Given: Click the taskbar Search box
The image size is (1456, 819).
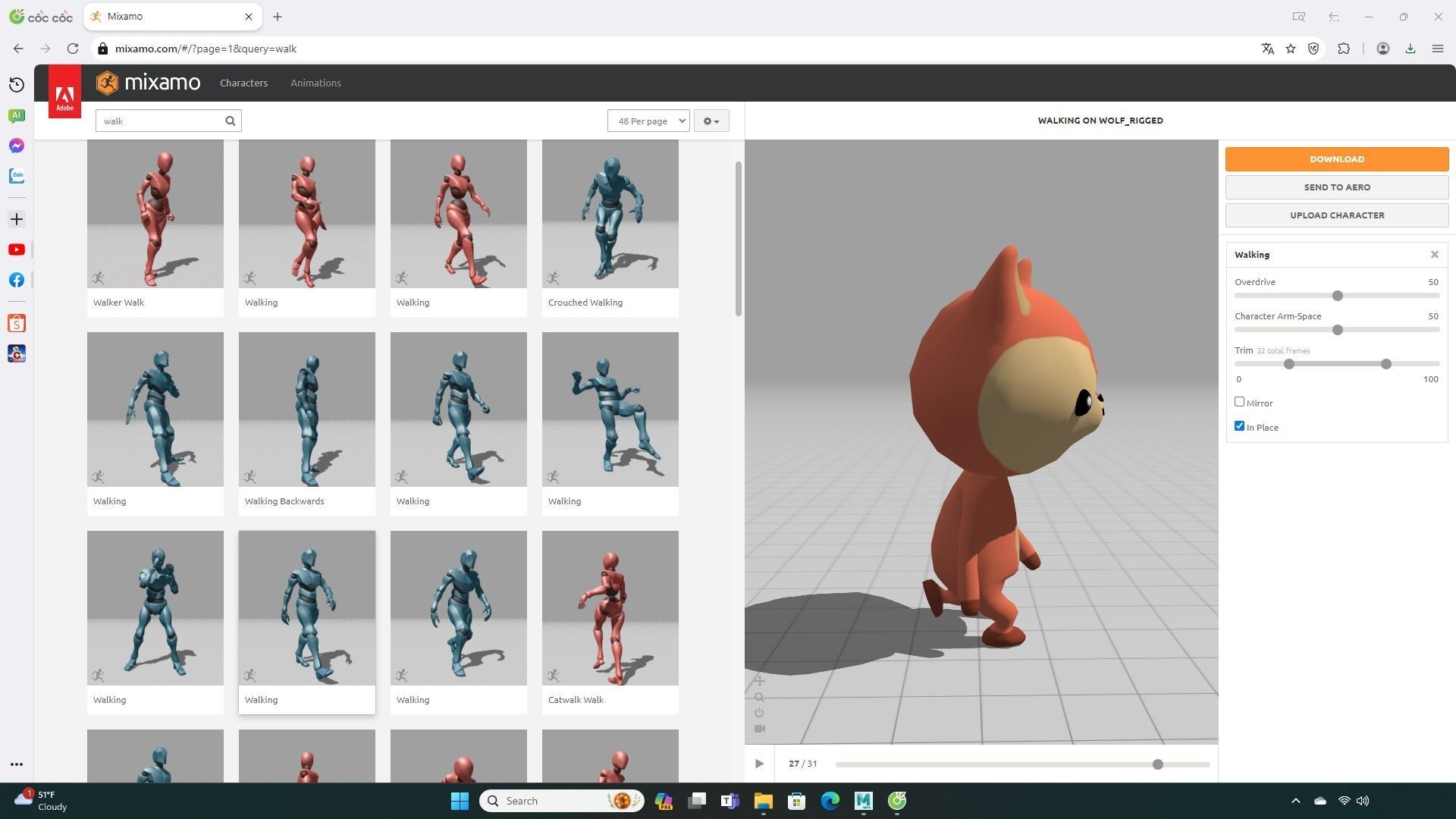Looking at the screenshot, I should click(x=562, y=801).
